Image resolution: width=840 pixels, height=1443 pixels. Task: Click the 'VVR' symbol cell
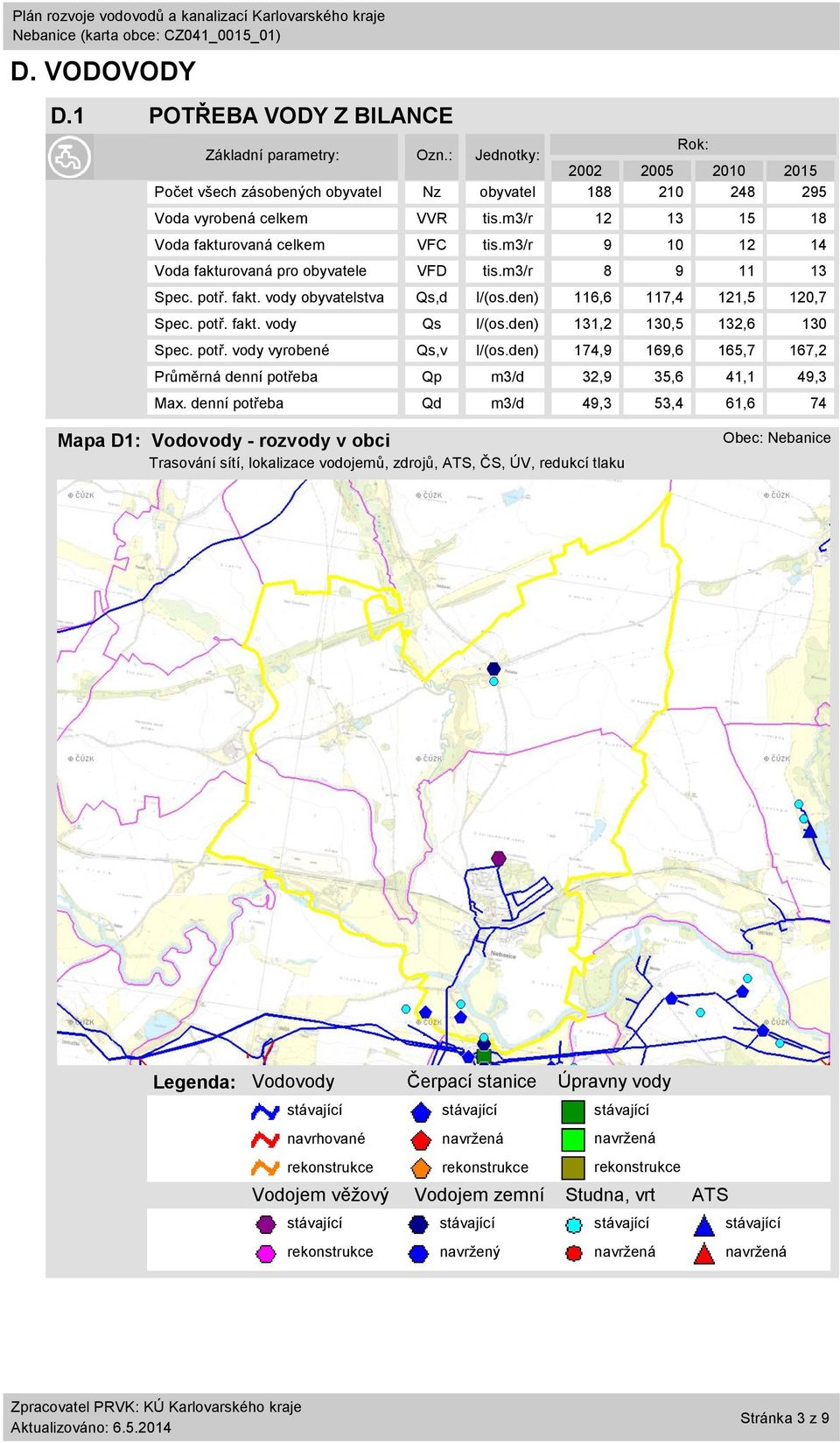pos(431,219)
